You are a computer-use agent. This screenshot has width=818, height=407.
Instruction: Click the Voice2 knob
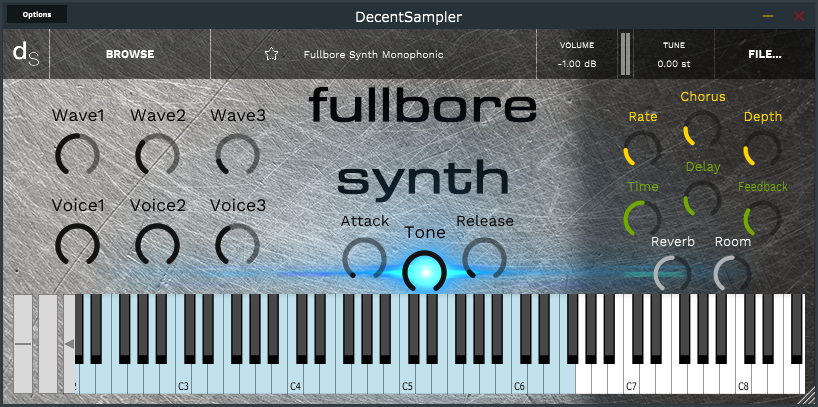158,245
